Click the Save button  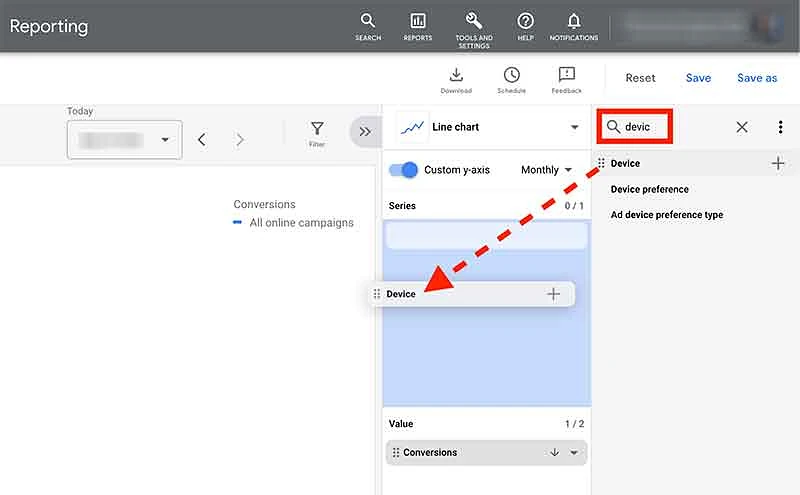click(698, 78)
